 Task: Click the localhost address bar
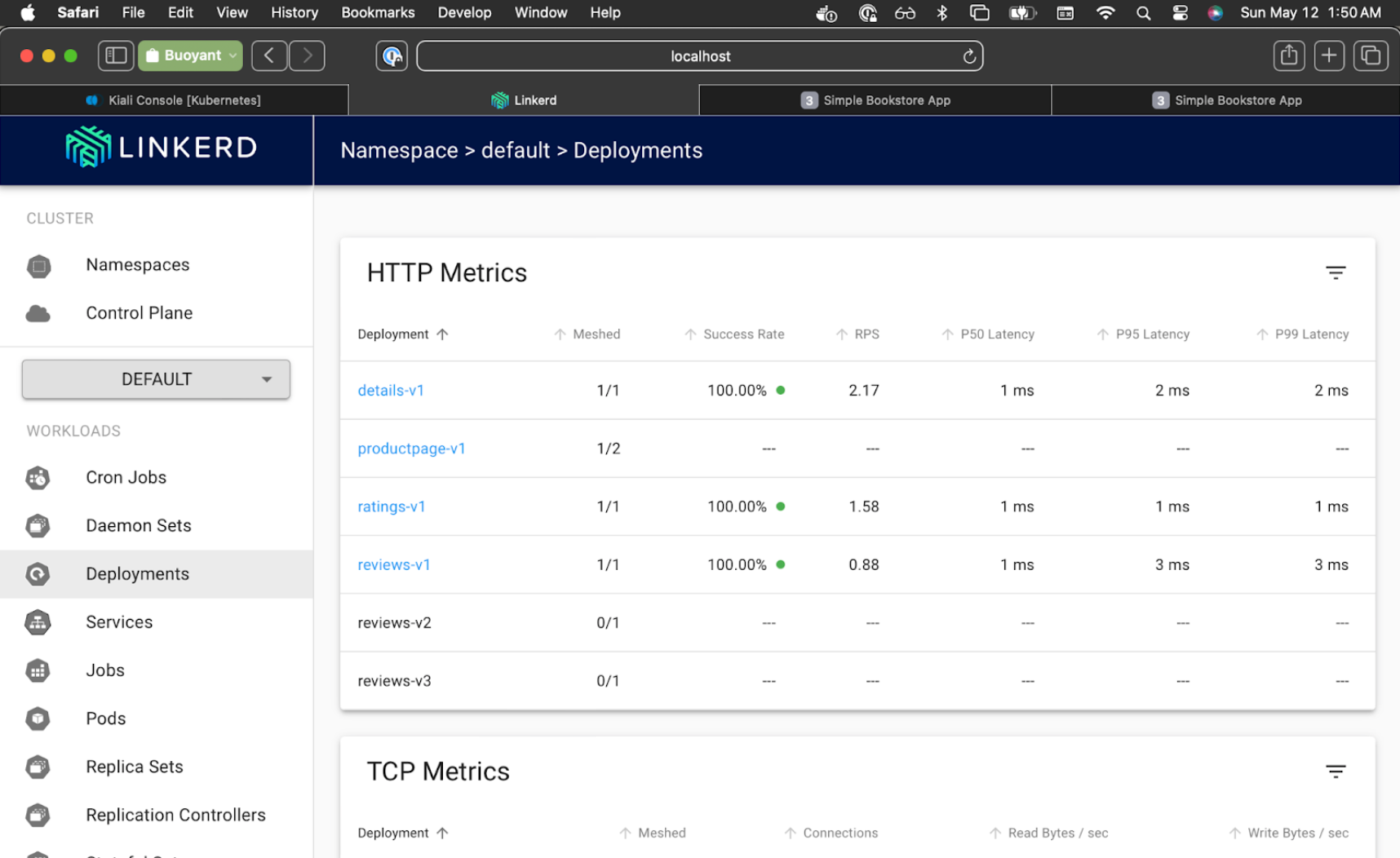point(699,56)
